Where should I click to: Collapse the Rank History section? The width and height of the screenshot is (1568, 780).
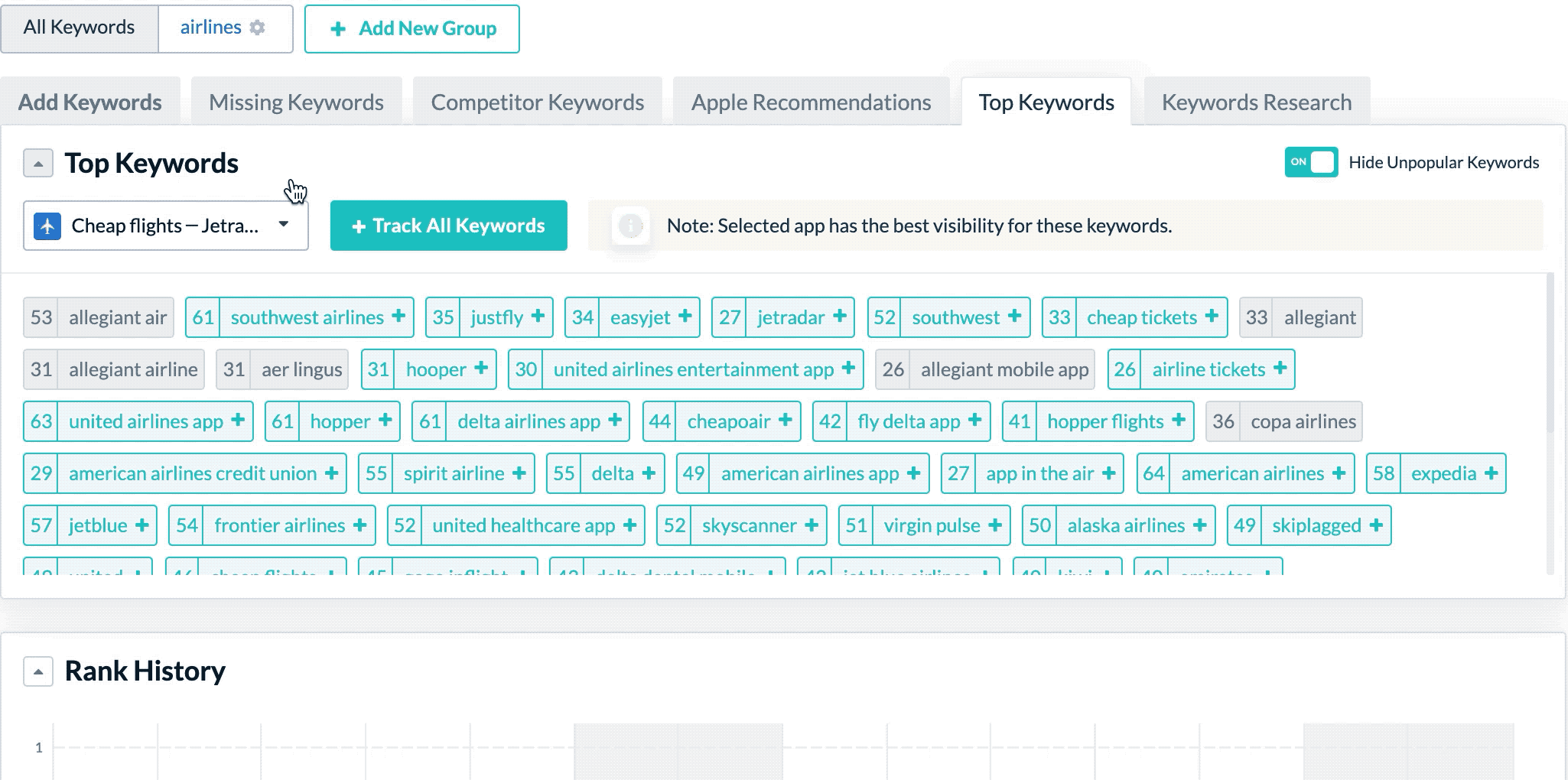[38, 671]
